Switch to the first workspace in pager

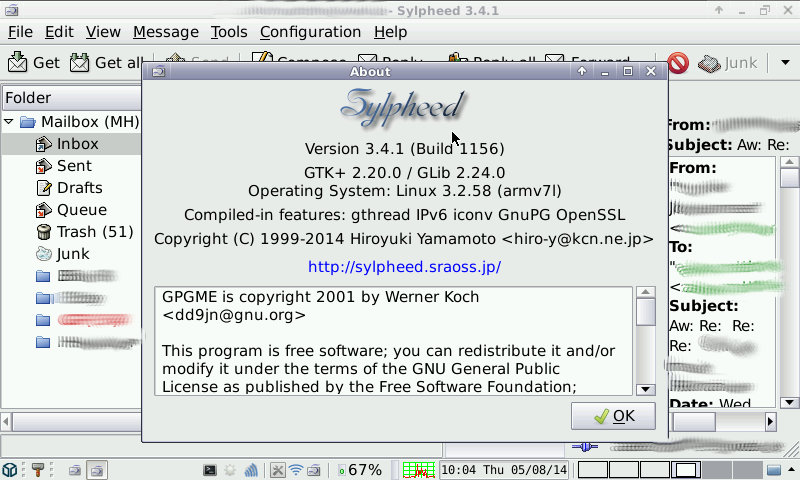(x=593, y=470)
